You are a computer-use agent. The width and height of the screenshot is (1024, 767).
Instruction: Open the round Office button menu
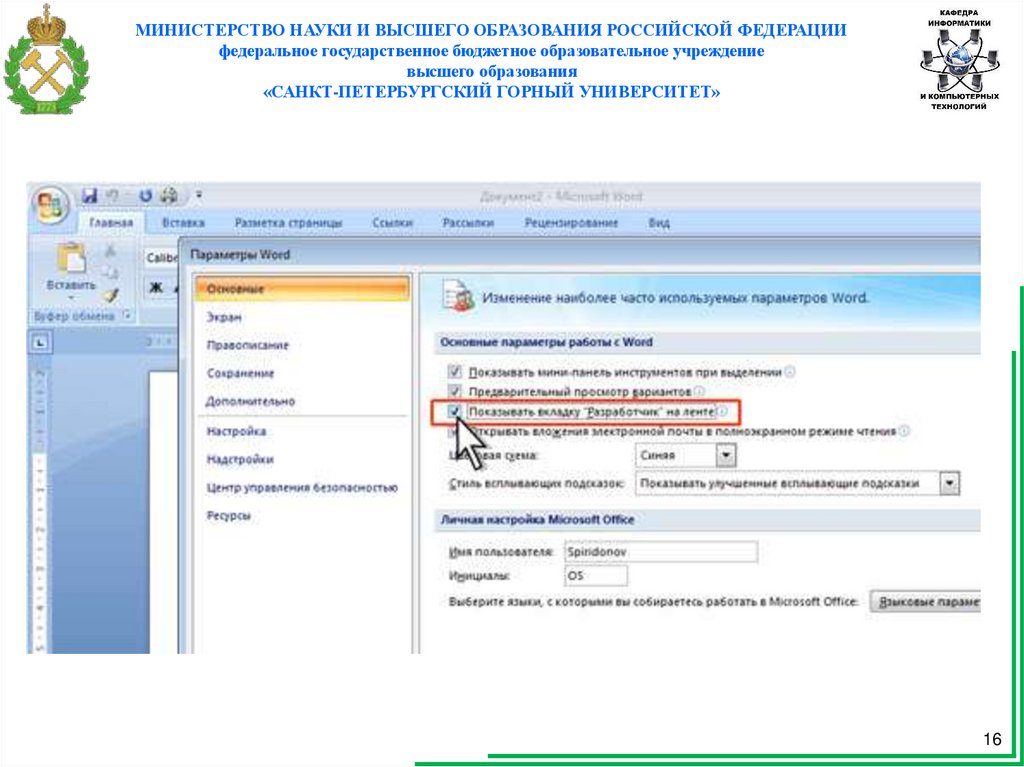click(51, 205)
